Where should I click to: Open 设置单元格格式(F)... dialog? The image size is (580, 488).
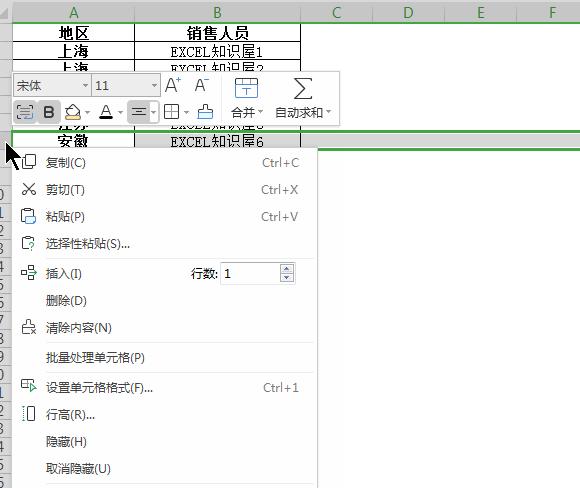pos(164,388)
